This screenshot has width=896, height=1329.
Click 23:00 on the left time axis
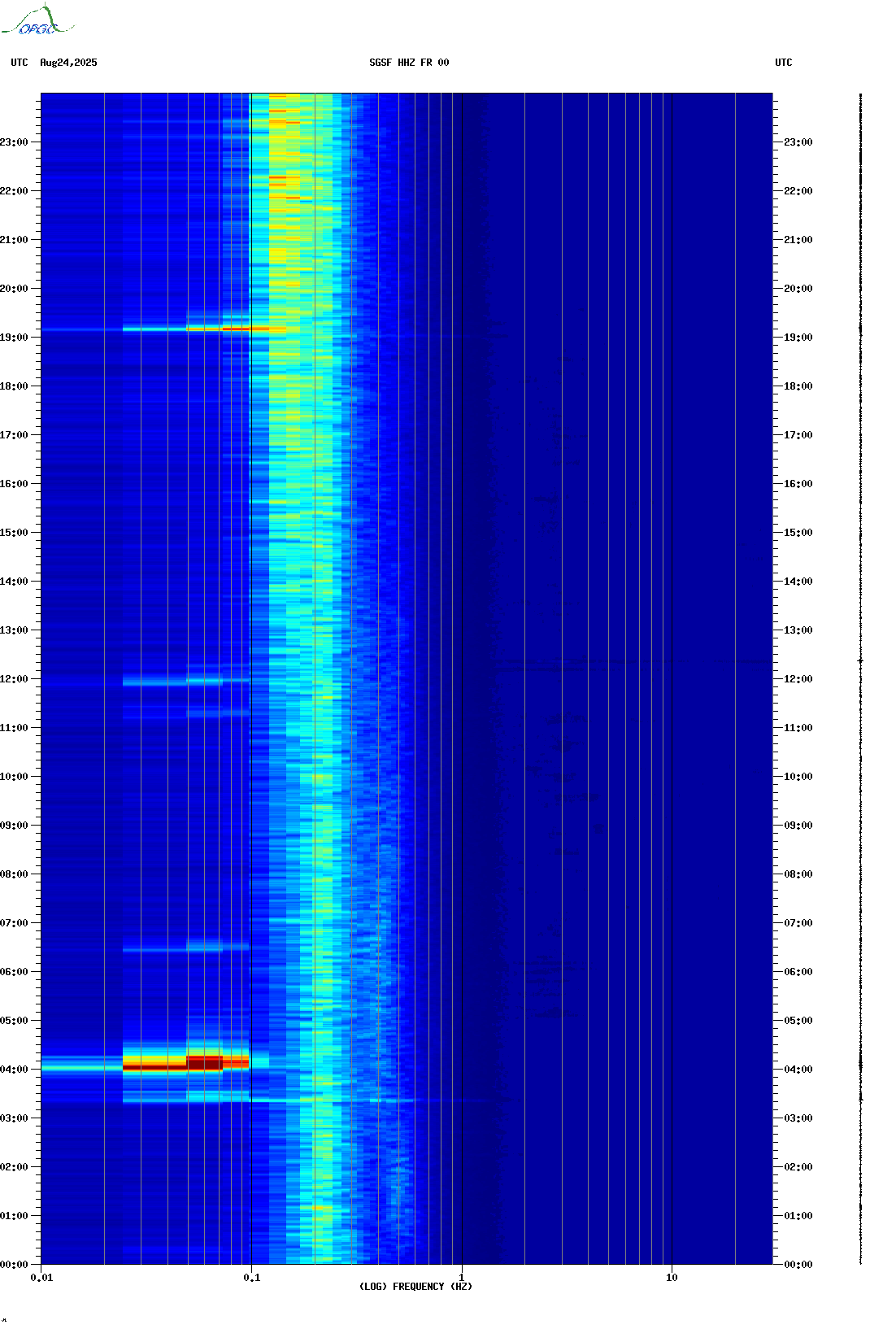[14, 142]
